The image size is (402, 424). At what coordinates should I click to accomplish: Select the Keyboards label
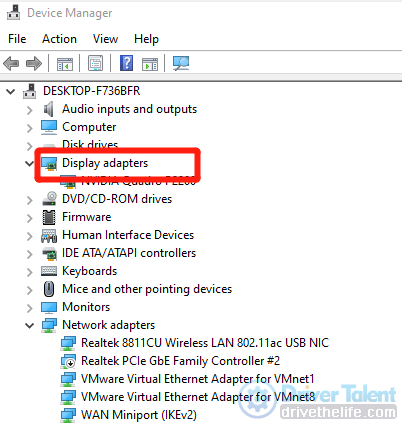(x=90, y=271)
